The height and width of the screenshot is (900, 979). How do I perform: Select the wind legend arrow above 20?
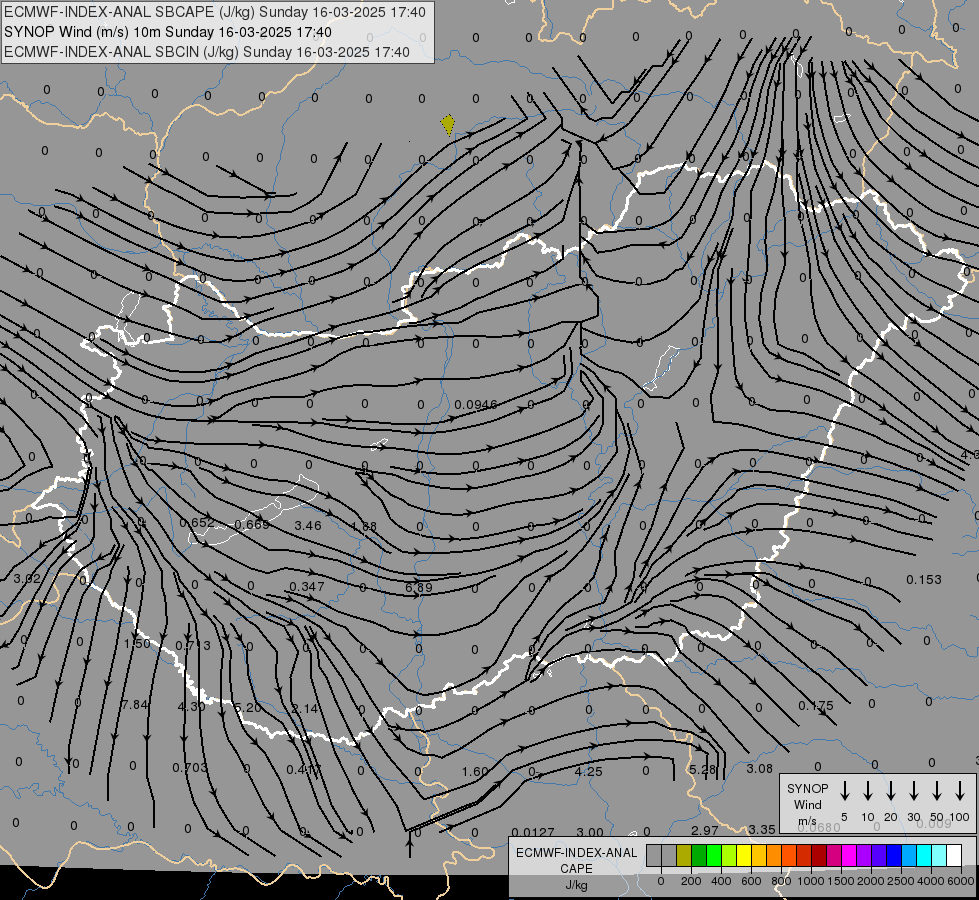pos(891,791)
